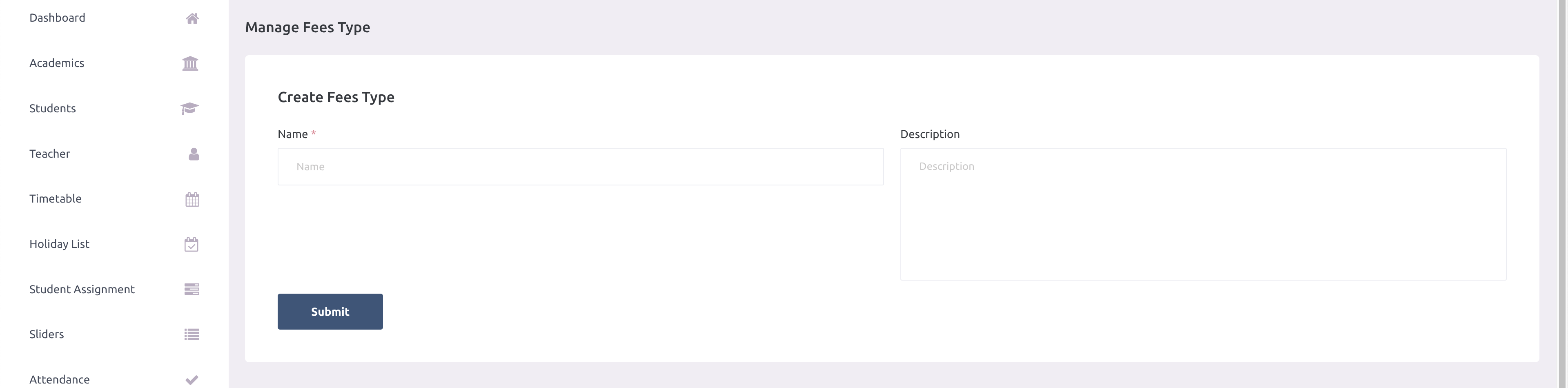Click the Teacher person icon
The image size is (1568, 388).
[x=193, y=154]
